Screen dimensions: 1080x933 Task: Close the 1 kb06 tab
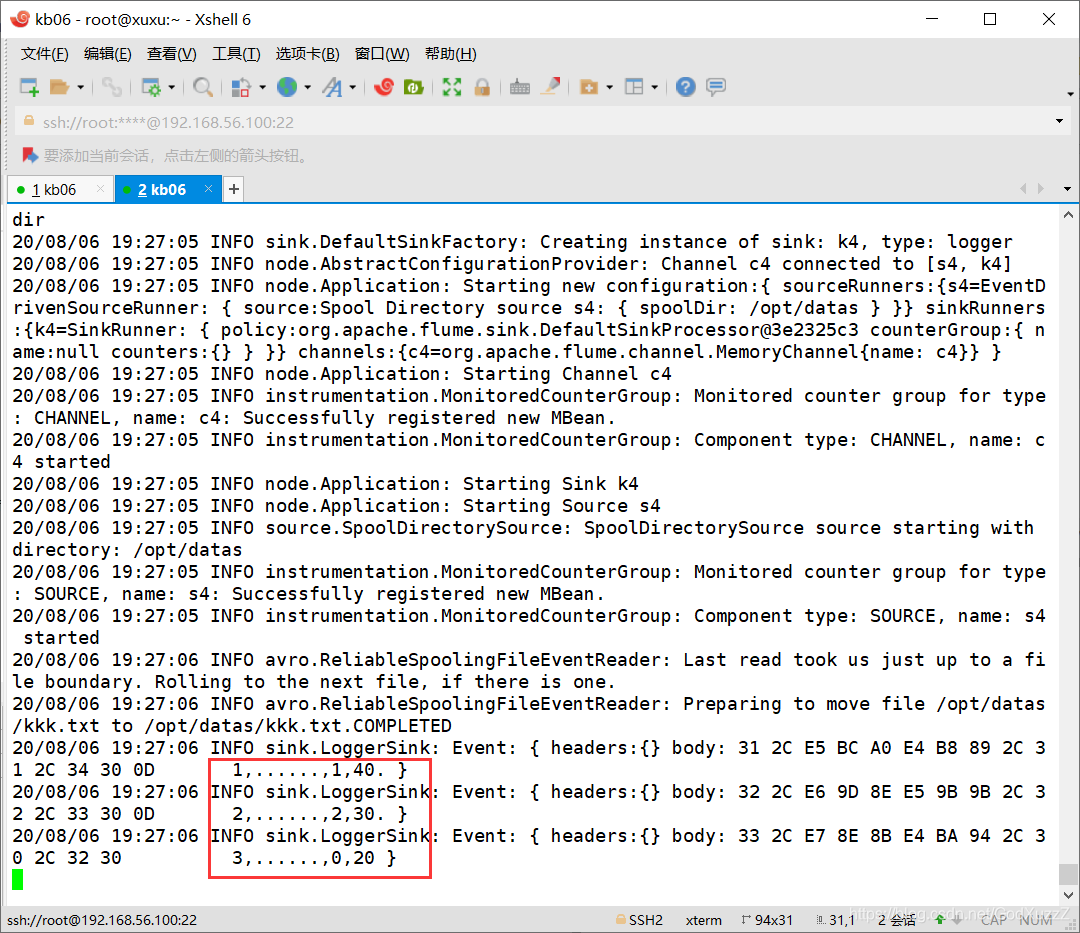[x=101, y=189]
